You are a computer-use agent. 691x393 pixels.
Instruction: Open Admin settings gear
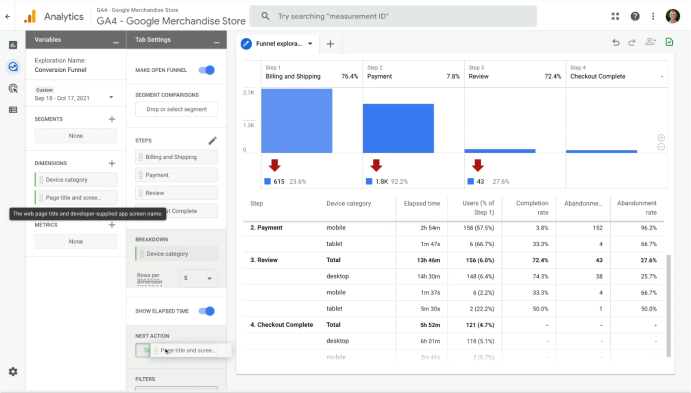[13, 371]
